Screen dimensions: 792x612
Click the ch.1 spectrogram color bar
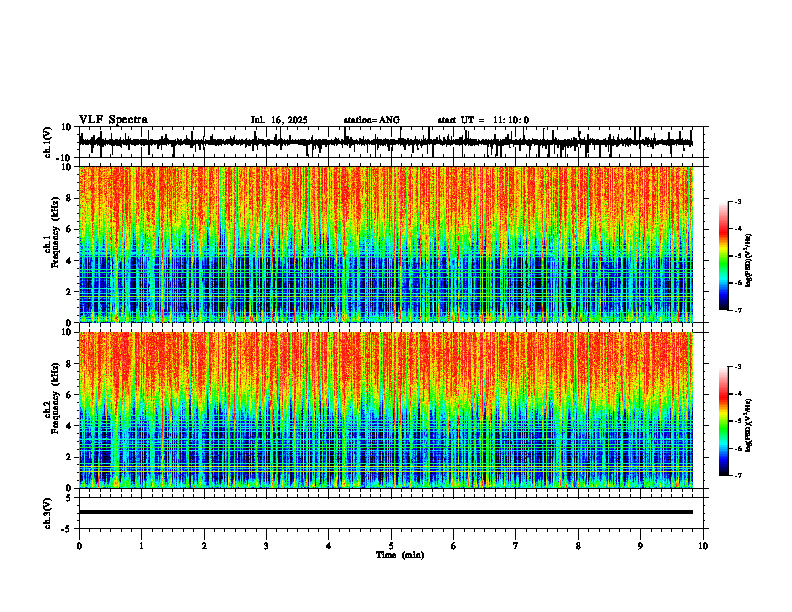click(x=724, y=256)
